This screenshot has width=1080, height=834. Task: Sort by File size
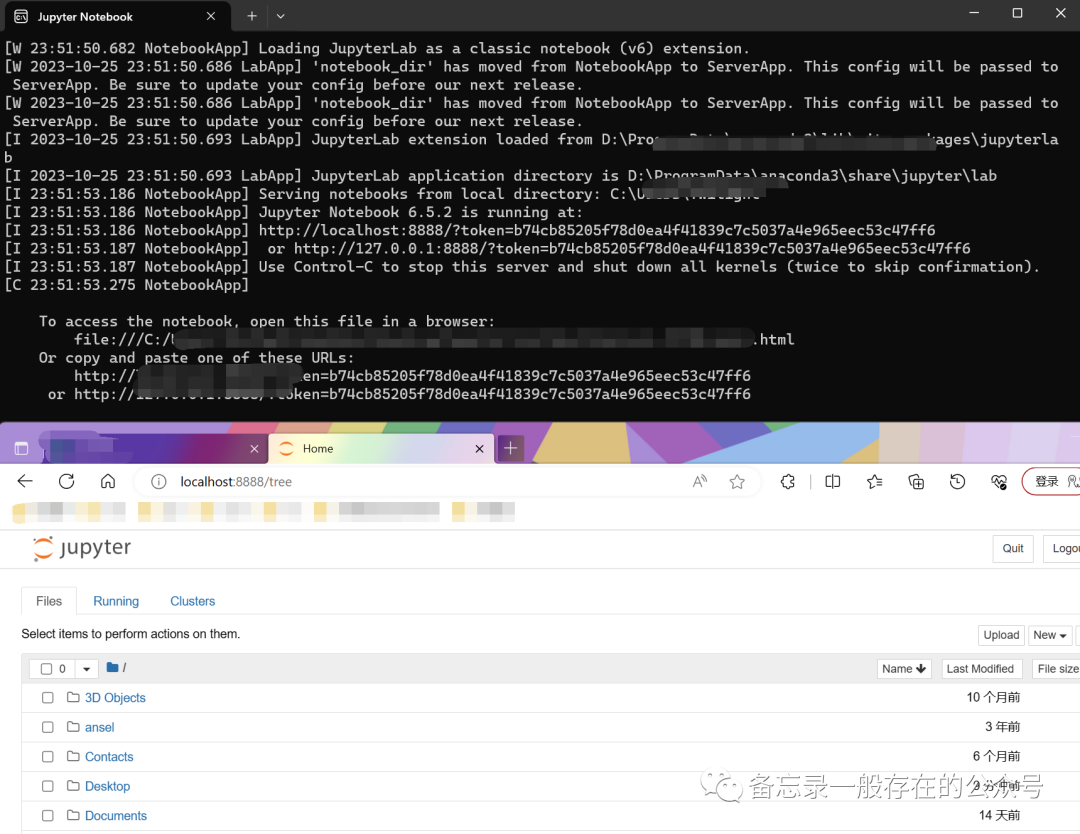[x=1057, y=669]
